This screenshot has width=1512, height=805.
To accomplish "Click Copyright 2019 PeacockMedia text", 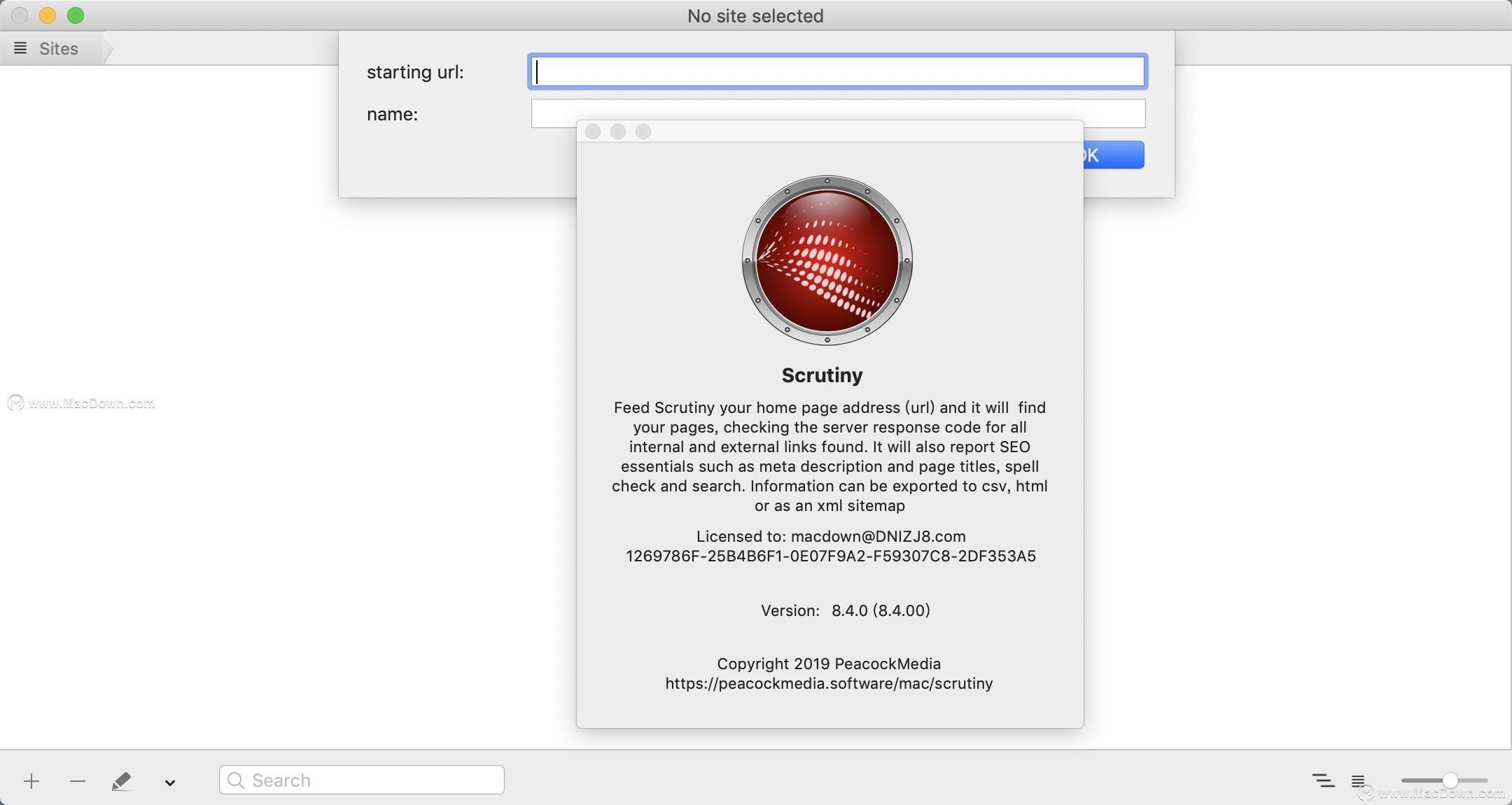I will [829, 664].
